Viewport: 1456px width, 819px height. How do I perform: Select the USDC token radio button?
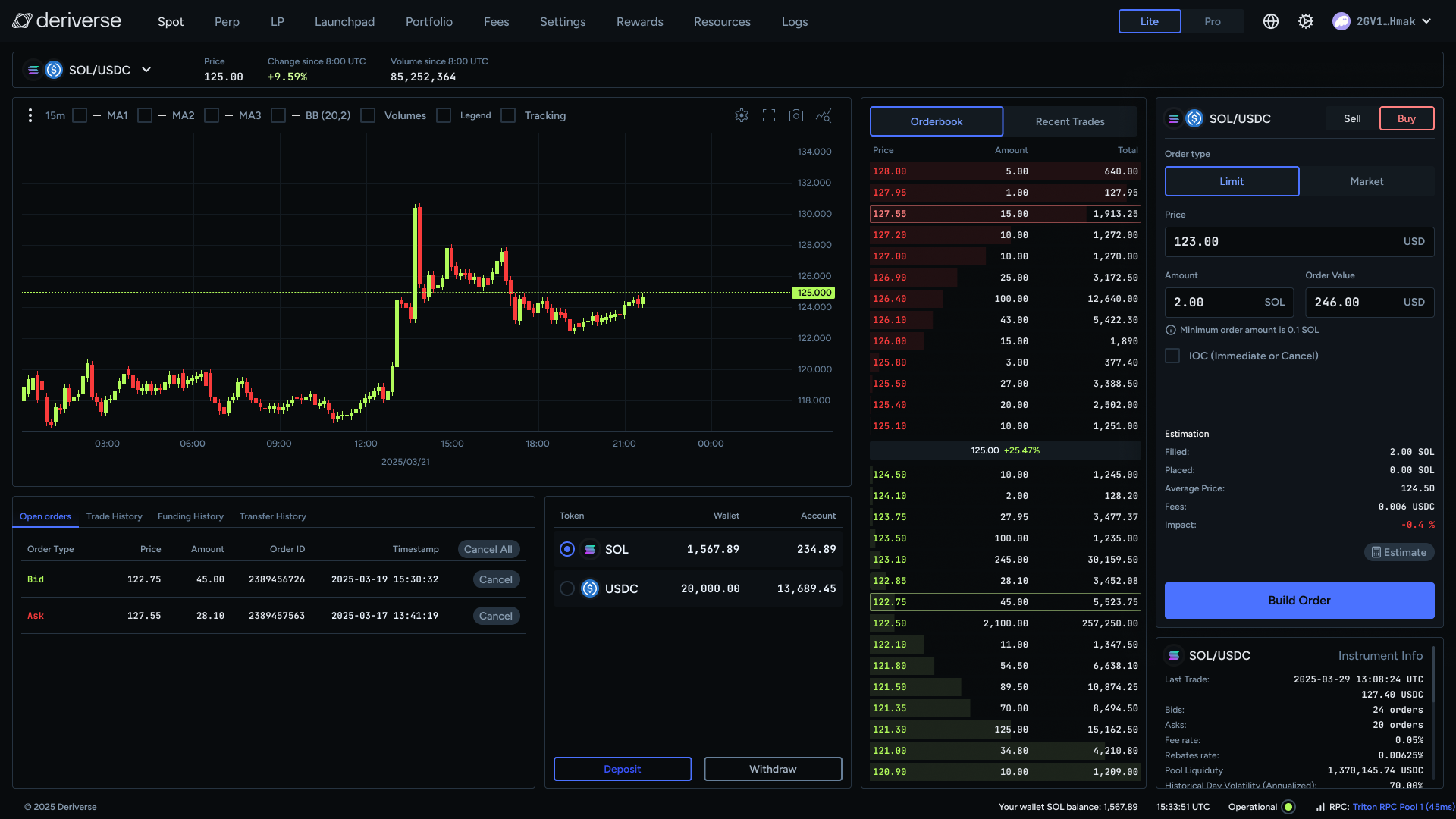click(x=567, y=588)
